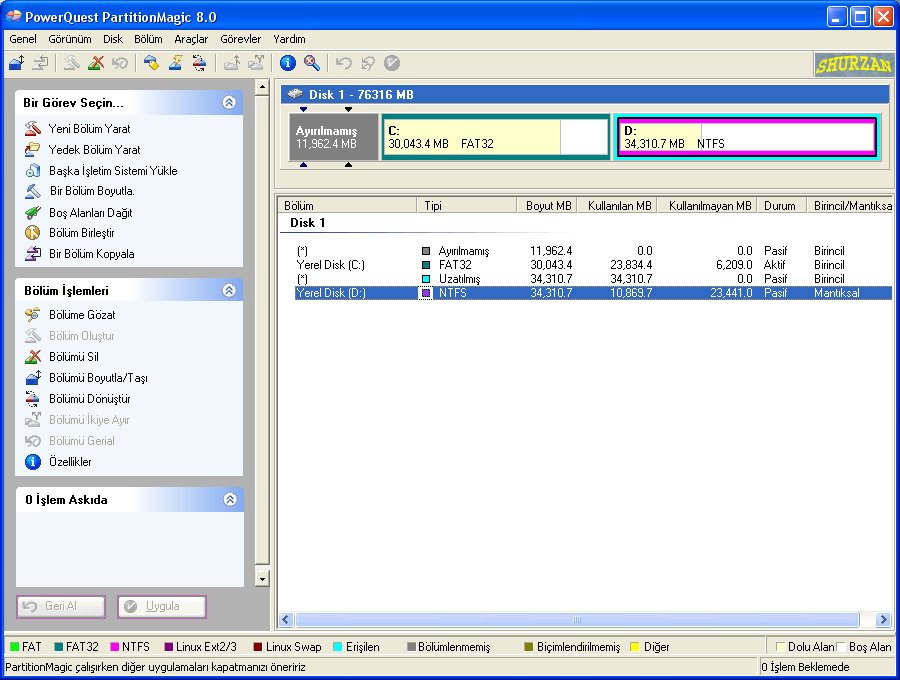Image resolution: width=900 pixels, height=680 pixels.
Task: Click the Yedek Bölüm Yarat task icon
Action: pos(33,150)
